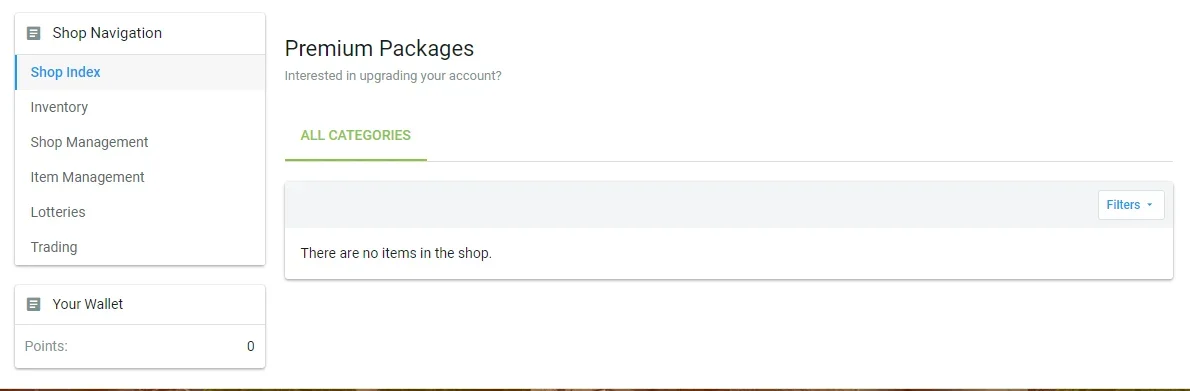The height and width of the screenshot is (391, 1190).
Task: Click the small caret arrow beside Filters
Action: [1149, 205]
